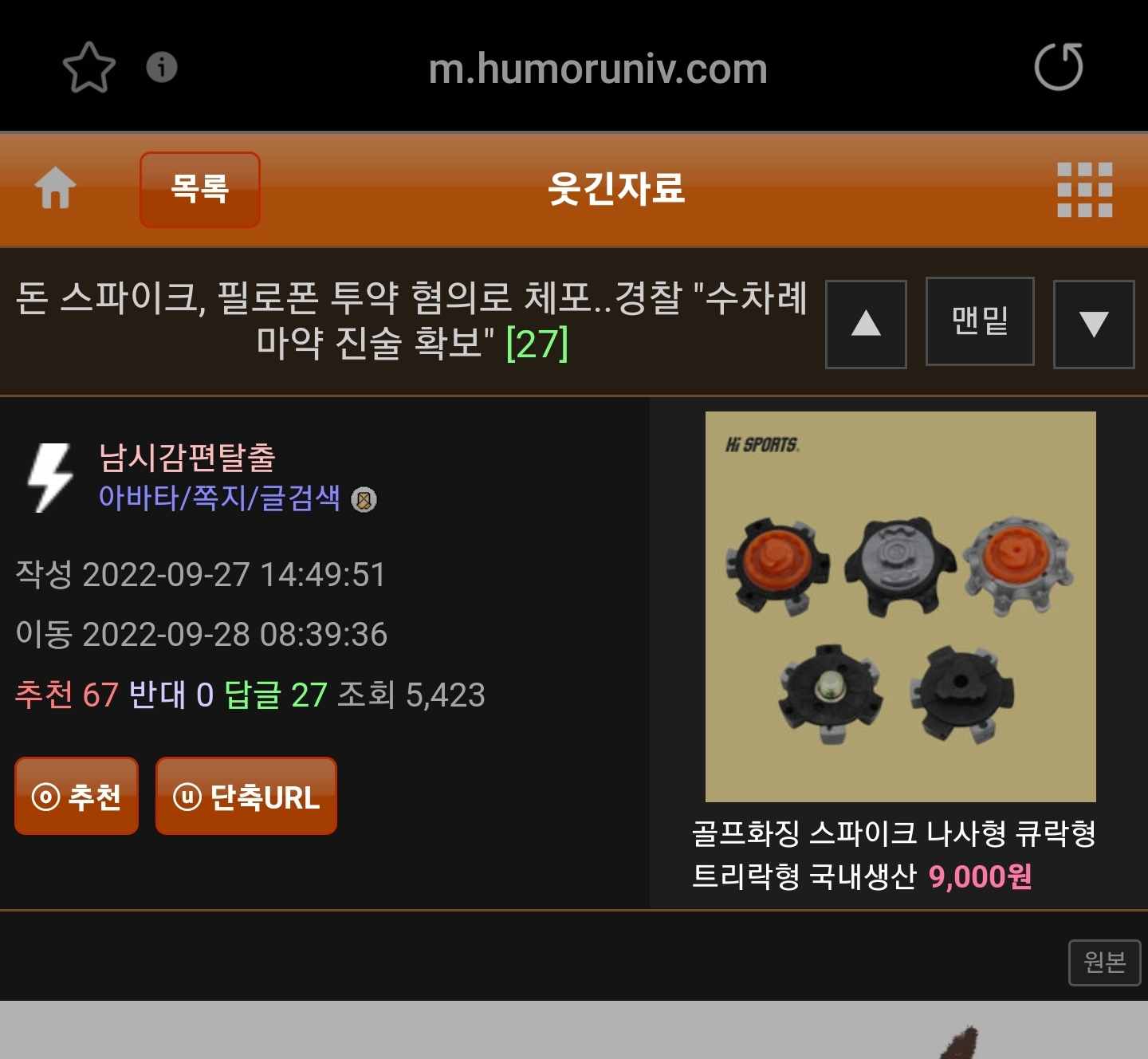The height and width of the screenshot is (1059, 1148).
Task: Jump to the next post with the down arrow
Action: [1094, 324]
